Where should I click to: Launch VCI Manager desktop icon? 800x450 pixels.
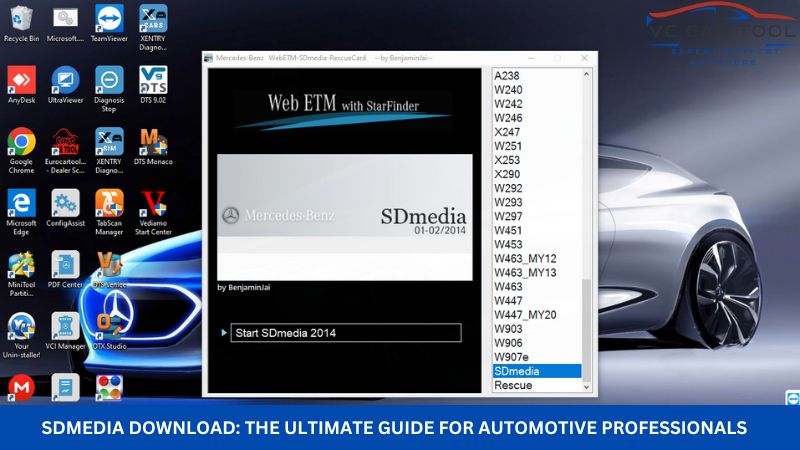pyautogui.click(x=65, y=331)
